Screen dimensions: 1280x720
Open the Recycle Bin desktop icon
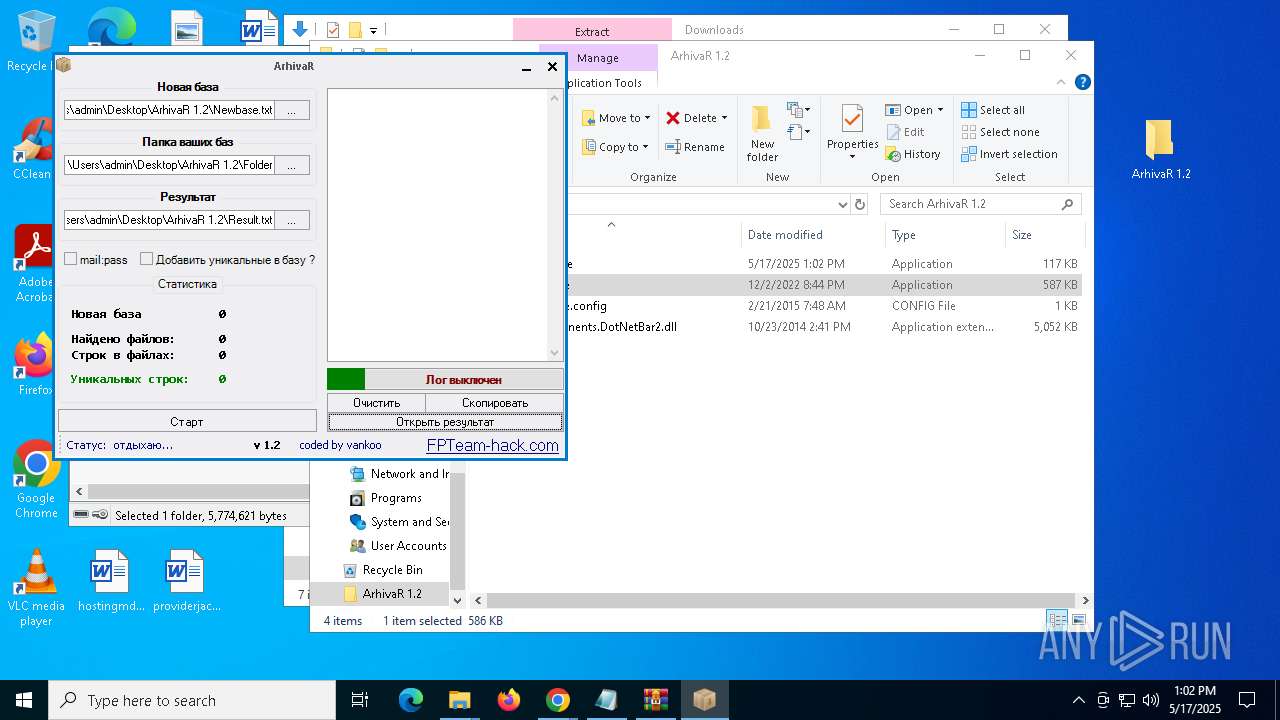34,42
